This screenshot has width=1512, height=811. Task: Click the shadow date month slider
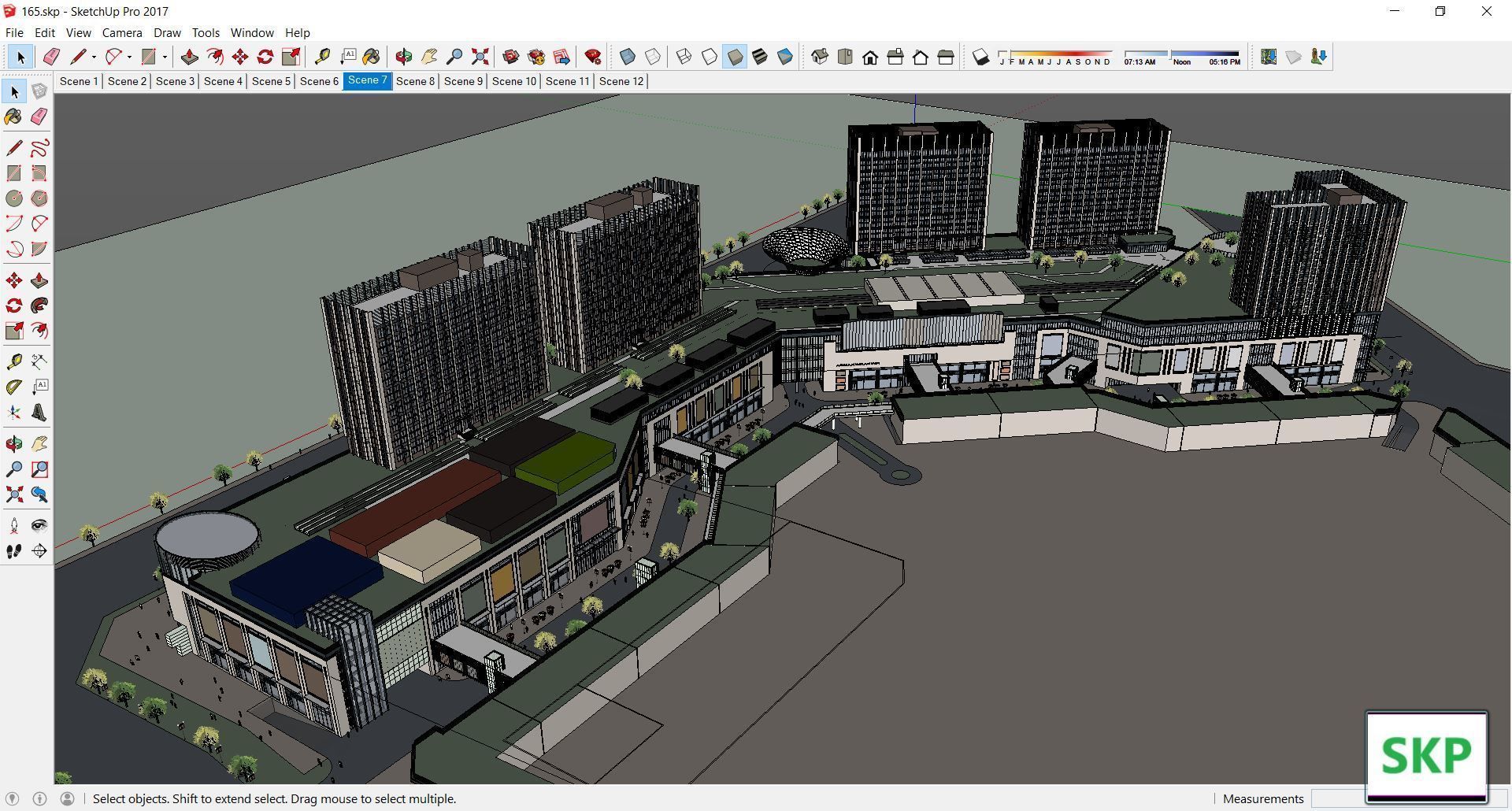[x=1055, y=57]
